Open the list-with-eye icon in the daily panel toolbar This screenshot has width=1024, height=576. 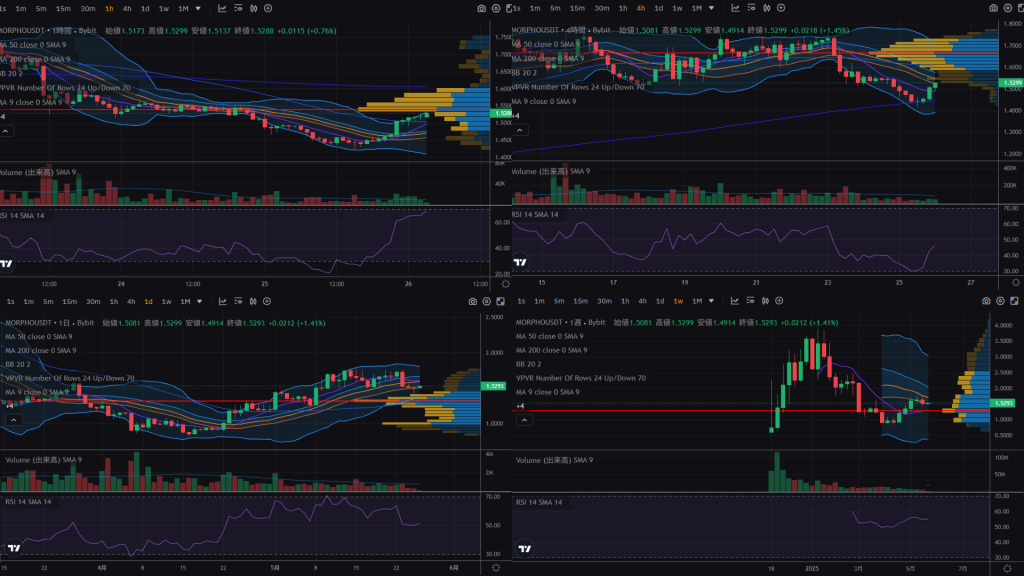coord(238,301)
